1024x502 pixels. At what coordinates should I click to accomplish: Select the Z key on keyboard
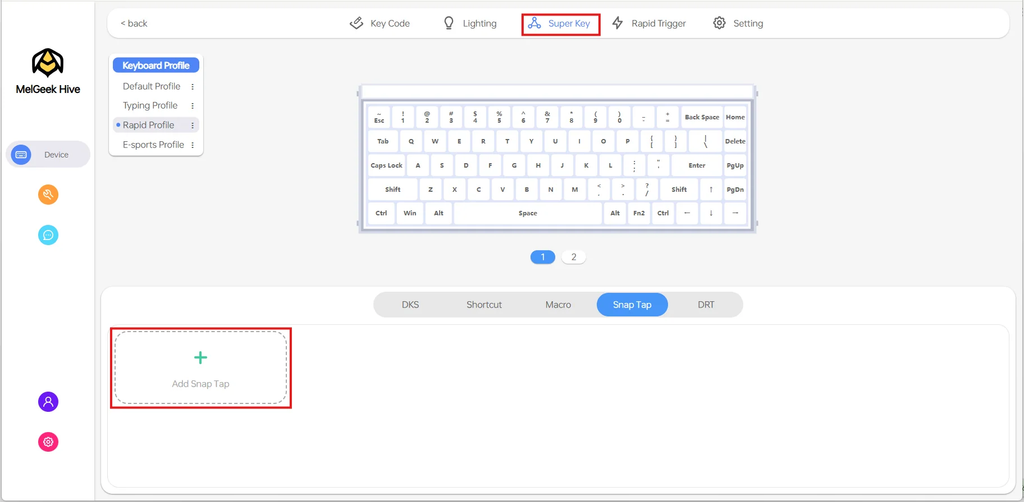point(430,189)
